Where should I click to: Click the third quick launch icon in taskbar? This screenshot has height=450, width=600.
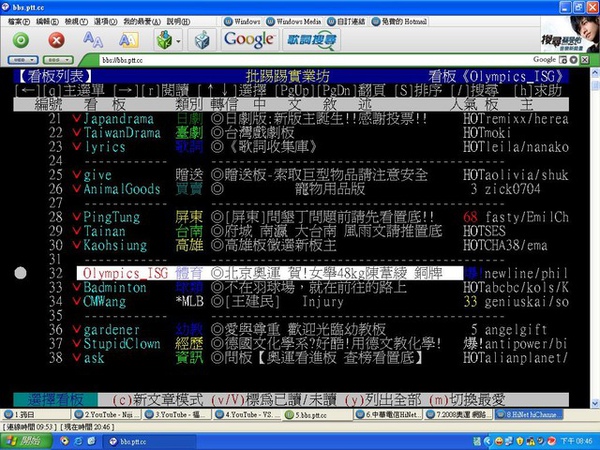click(x=92, y=441)
